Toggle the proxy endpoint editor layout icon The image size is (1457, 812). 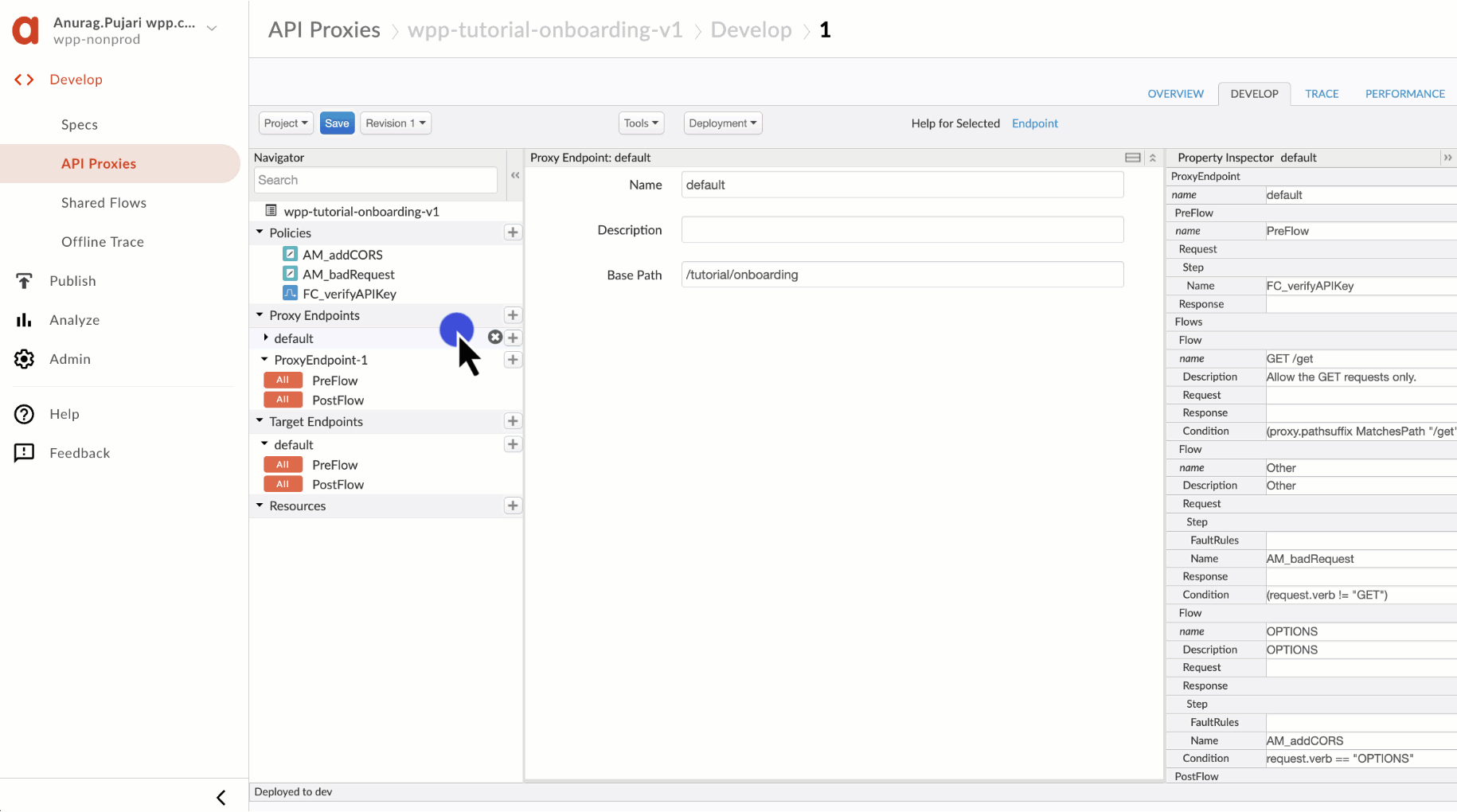(x=1132, y=158)
